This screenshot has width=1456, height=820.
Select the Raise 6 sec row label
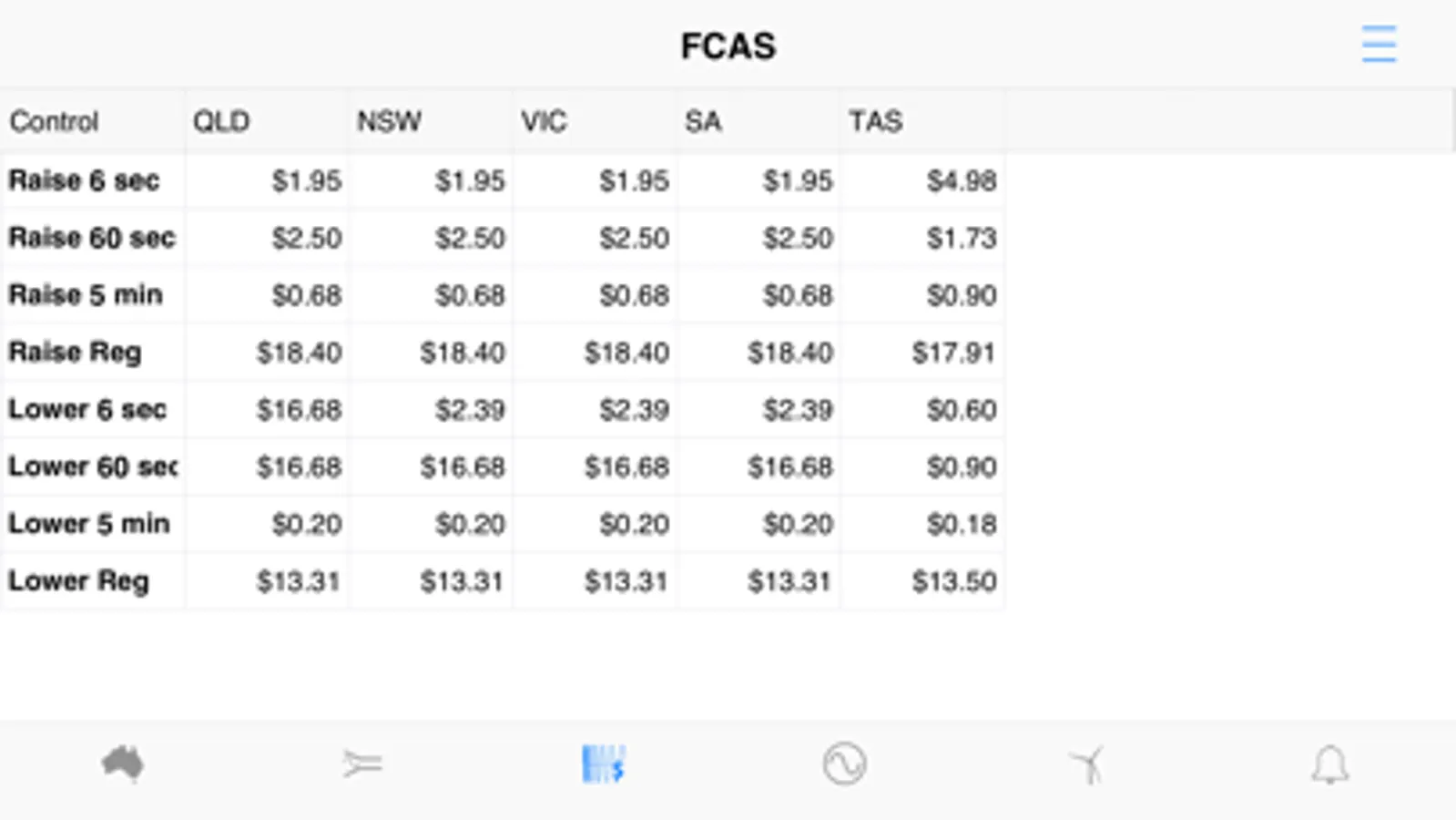click(84, 180)
